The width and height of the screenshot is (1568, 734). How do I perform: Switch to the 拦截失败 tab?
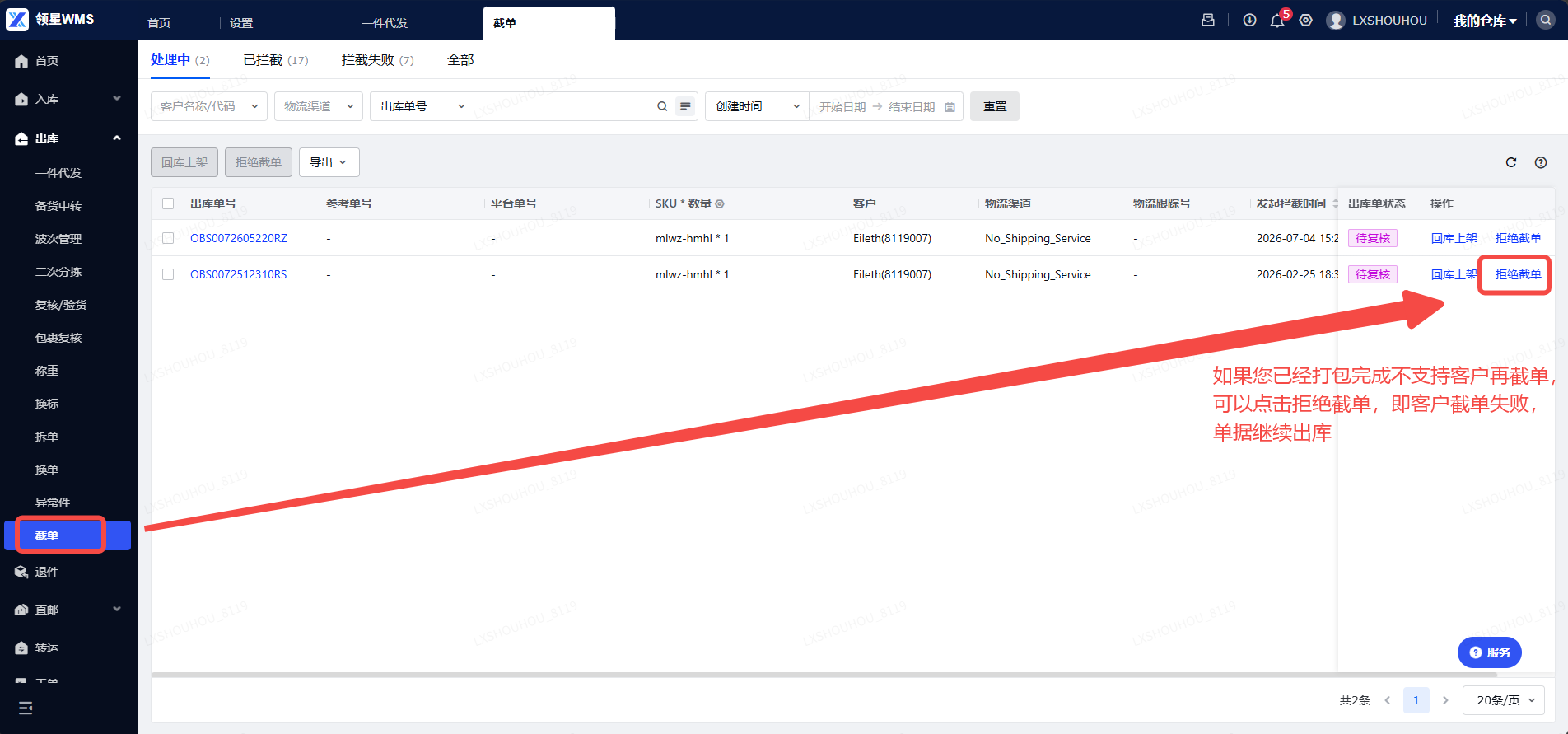(378, 60)
